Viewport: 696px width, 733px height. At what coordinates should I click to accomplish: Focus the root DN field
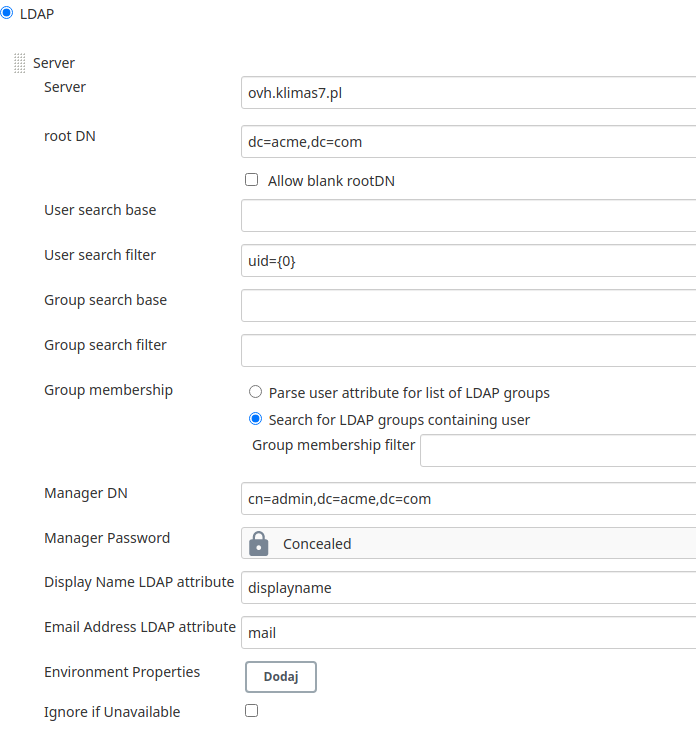click(468, 142)
